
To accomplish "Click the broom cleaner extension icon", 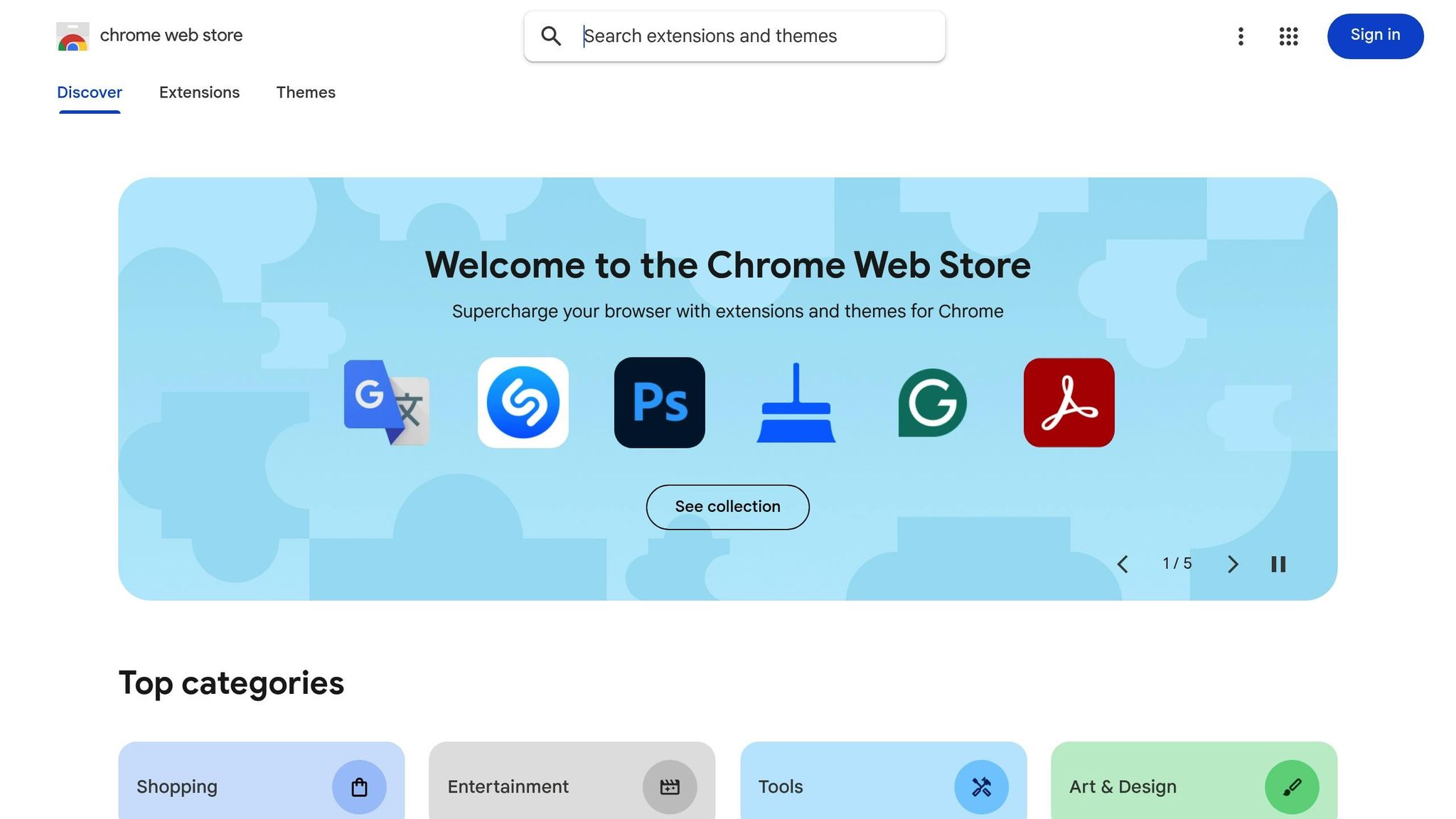I will click(796, 402).
